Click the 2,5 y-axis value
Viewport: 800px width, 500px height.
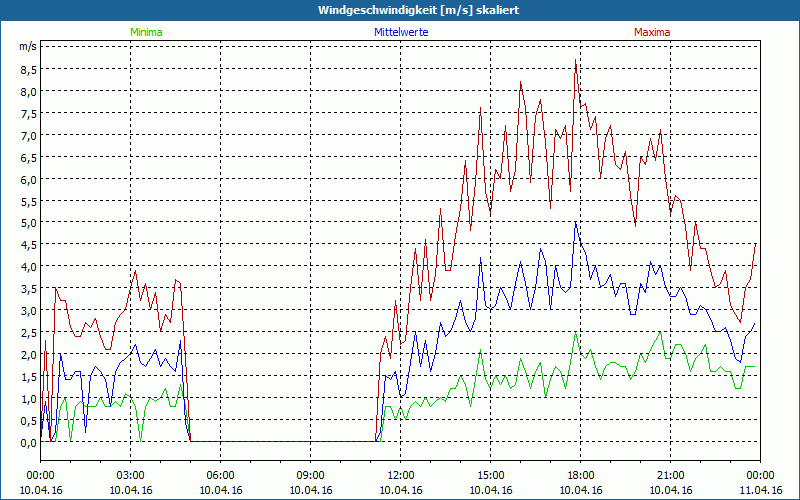pos(28,333)
